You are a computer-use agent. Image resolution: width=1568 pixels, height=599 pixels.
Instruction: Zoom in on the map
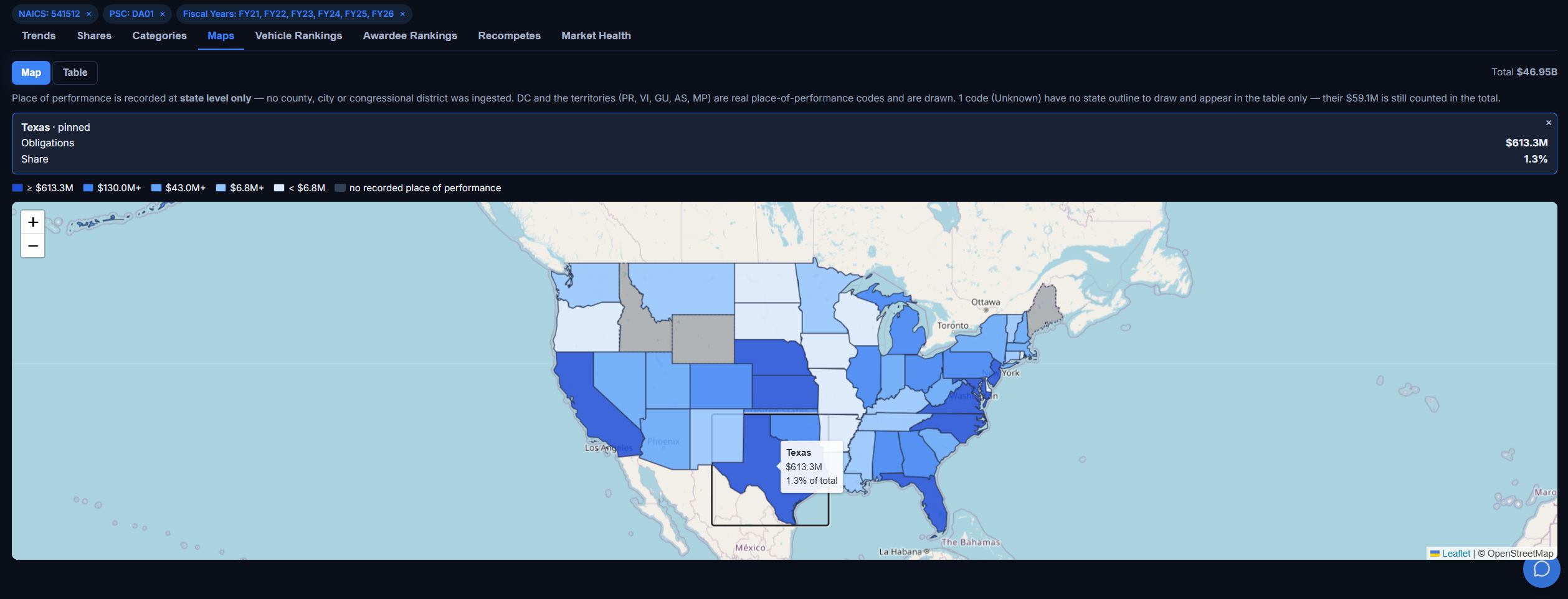(33, 222)
